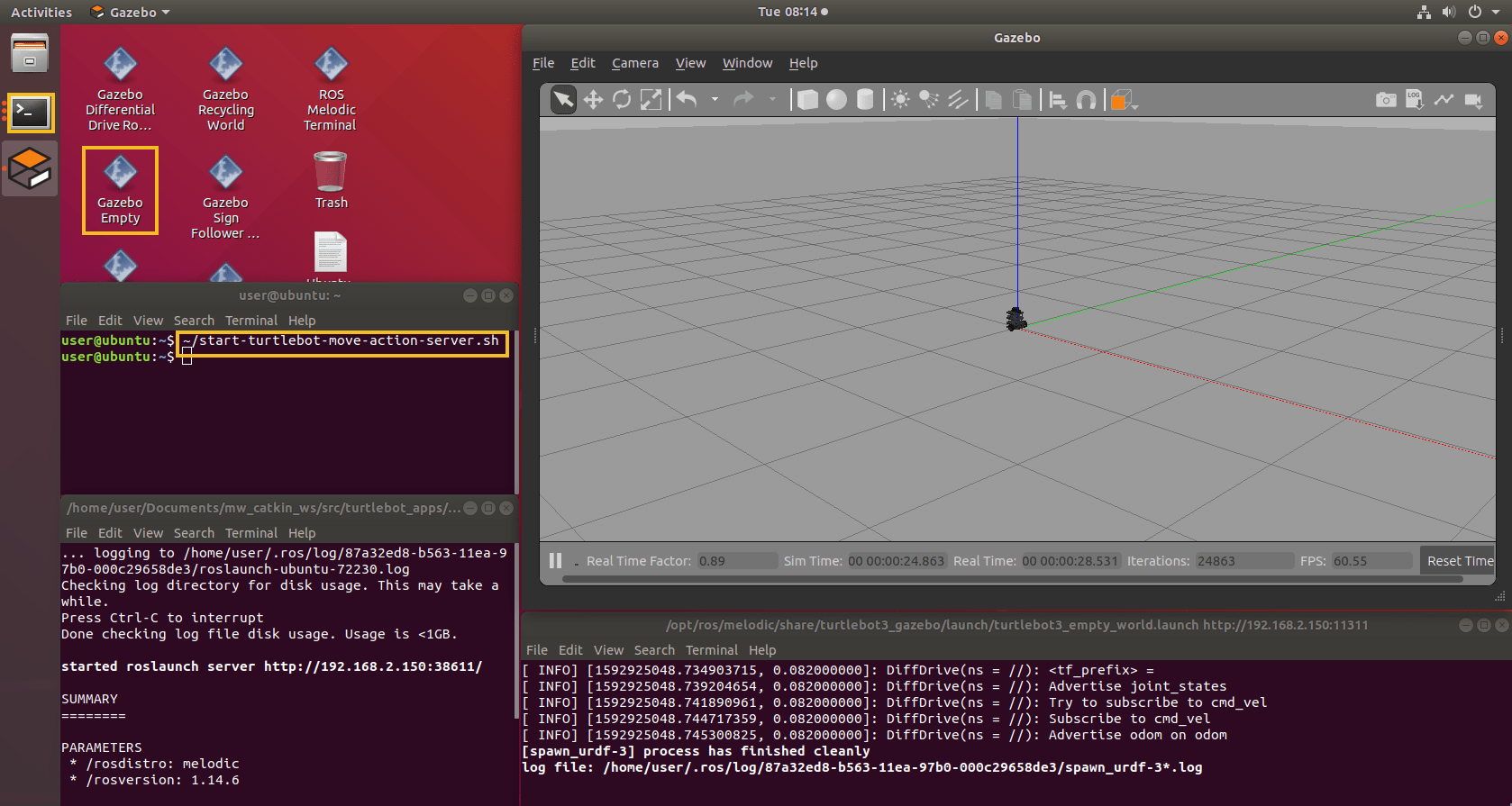Open the undo history dropdown arrow
Image resolution: width=1512 pixels, height=806 pixels.
click(715, 99)
